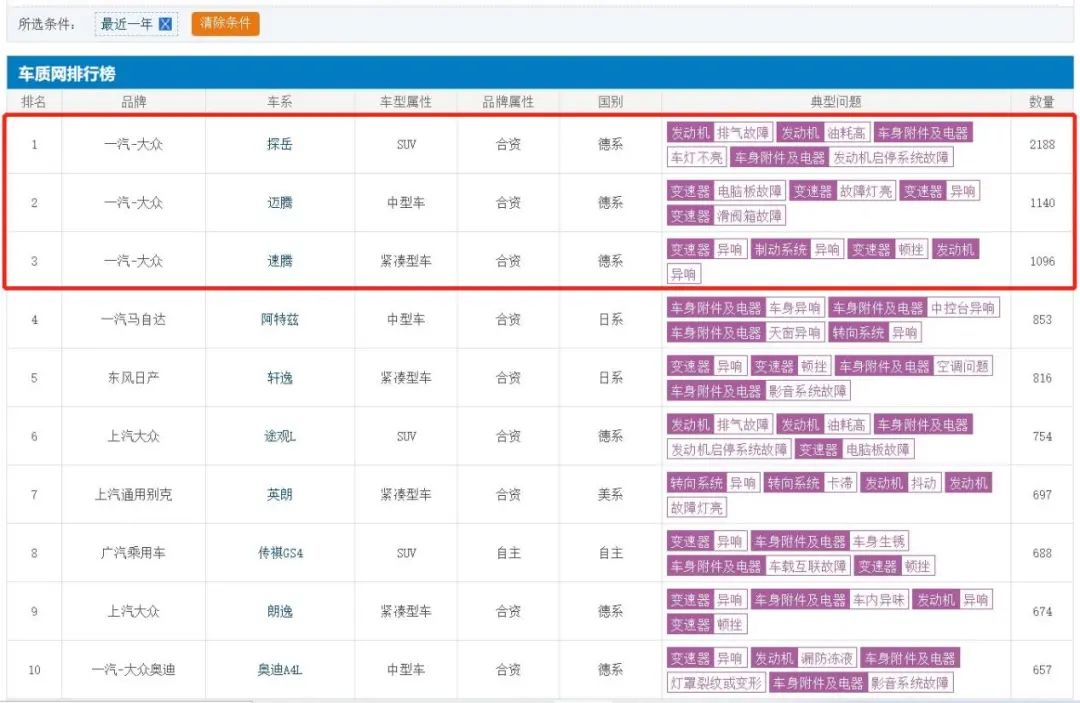The image size is (1080, 703).
Task: Open the 探岳 car series link
Action: [x=280, y=144]
